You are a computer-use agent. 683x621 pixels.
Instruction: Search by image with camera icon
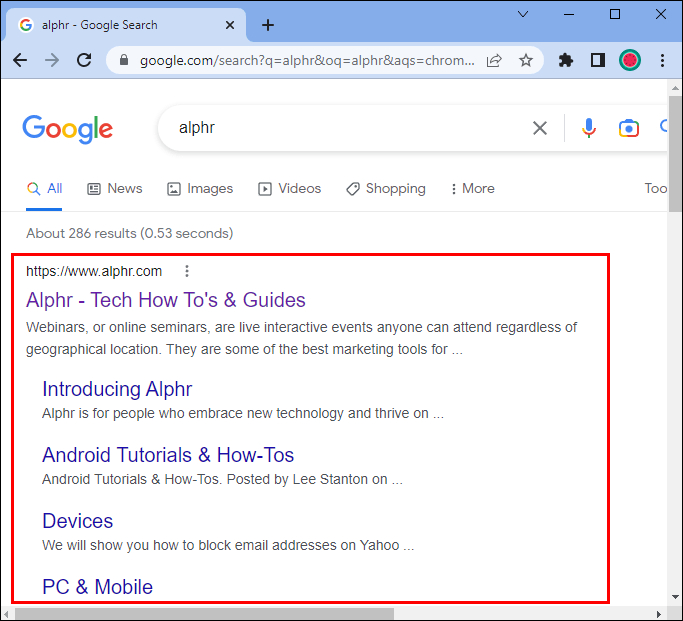pos(629,128)
